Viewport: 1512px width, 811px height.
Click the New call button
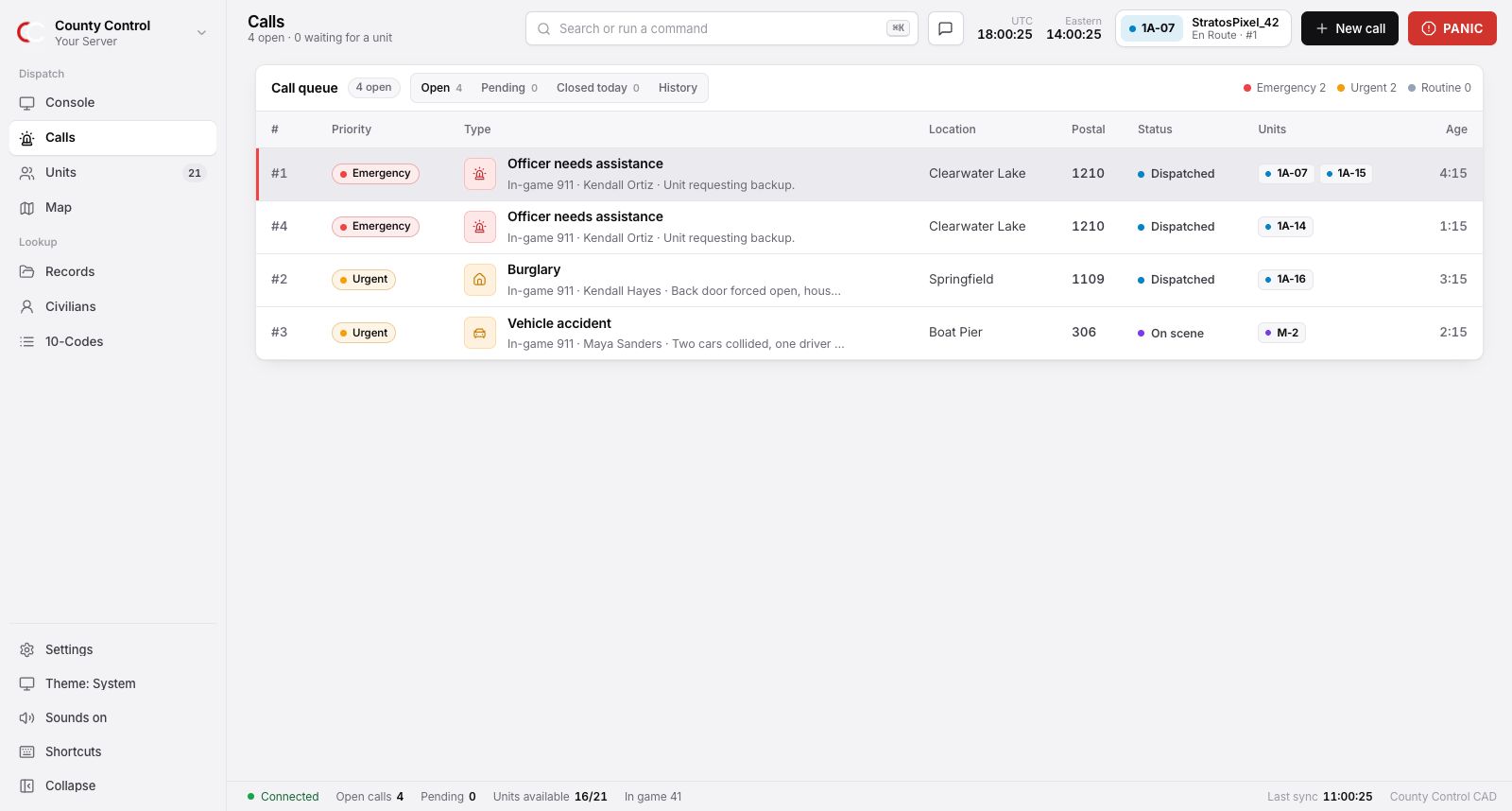(1349, 28)
